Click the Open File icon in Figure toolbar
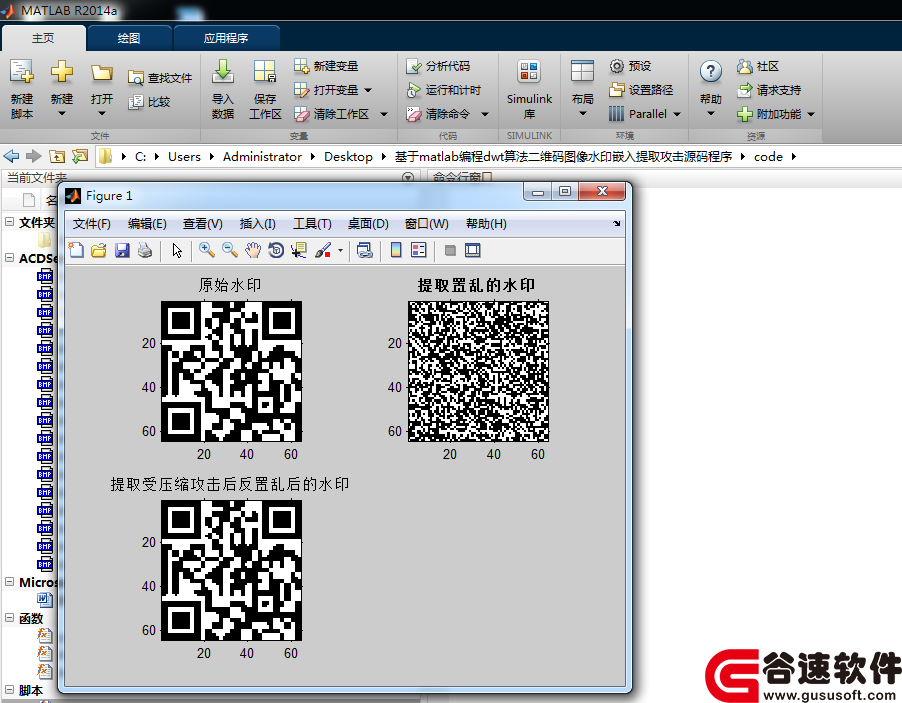Viewport: 902px width, 703px height. pos(99,250)
